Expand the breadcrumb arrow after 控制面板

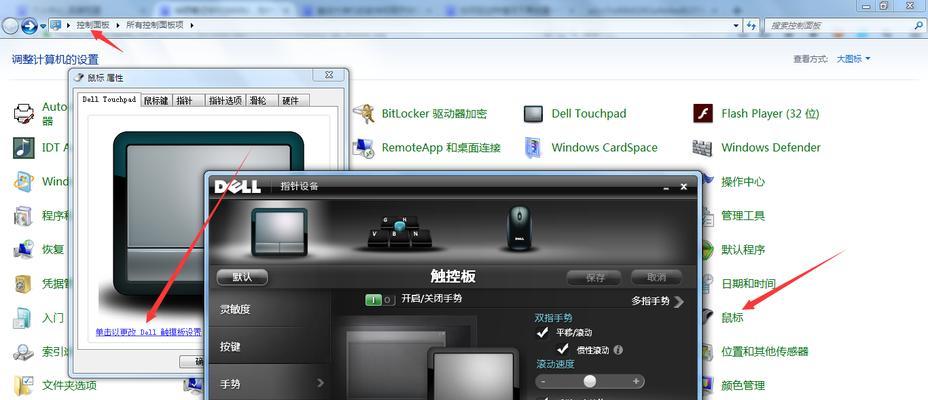pos(118,25)
